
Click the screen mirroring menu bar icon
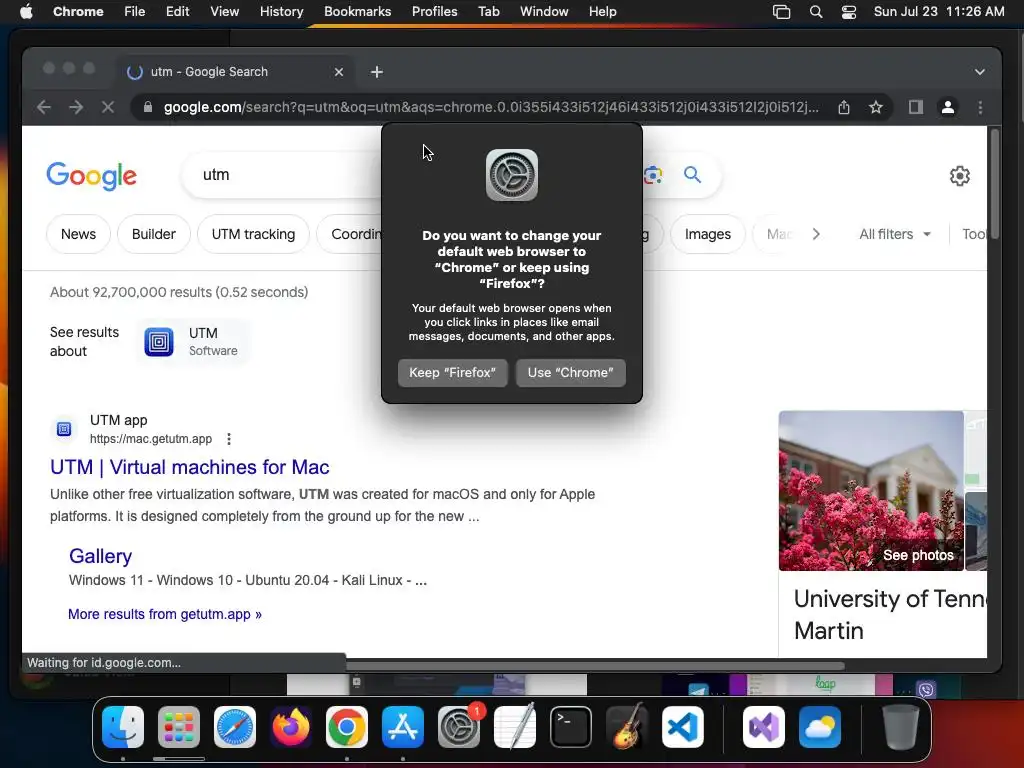781,12
